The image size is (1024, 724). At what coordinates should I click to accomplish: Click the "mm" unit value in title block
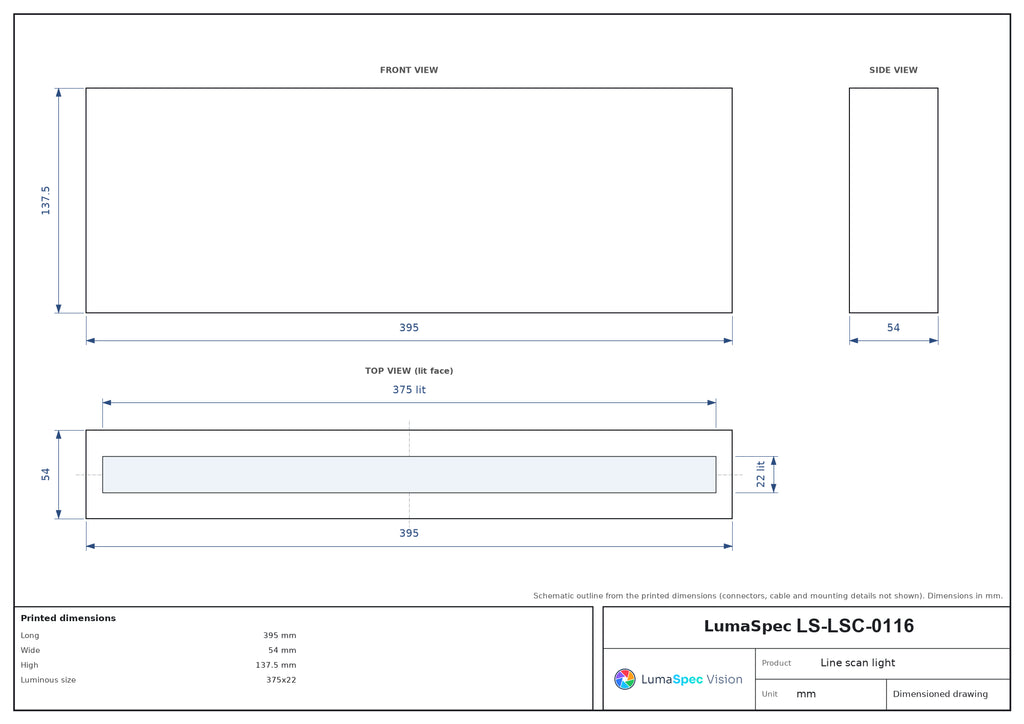click(806, 694)
